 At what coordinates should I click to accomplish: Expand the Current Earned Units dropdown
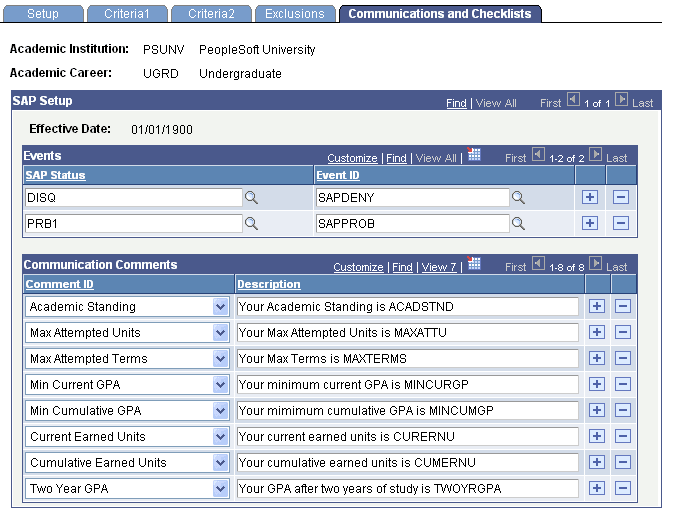[220, 436]
